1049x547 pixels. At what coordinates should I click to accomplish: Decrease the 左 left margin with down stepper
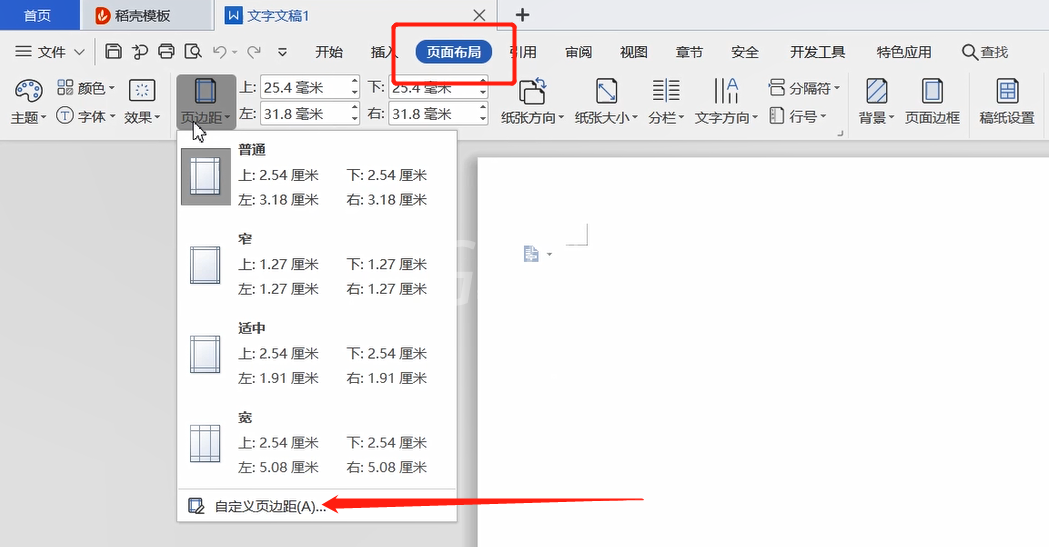point(355,120)
